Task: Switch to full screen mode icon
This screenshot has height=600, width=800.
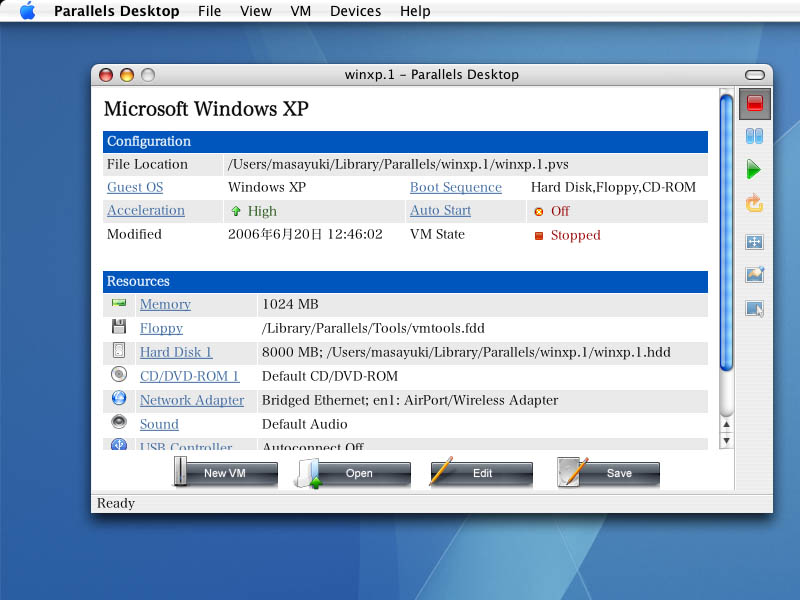Action: point(755,242)
